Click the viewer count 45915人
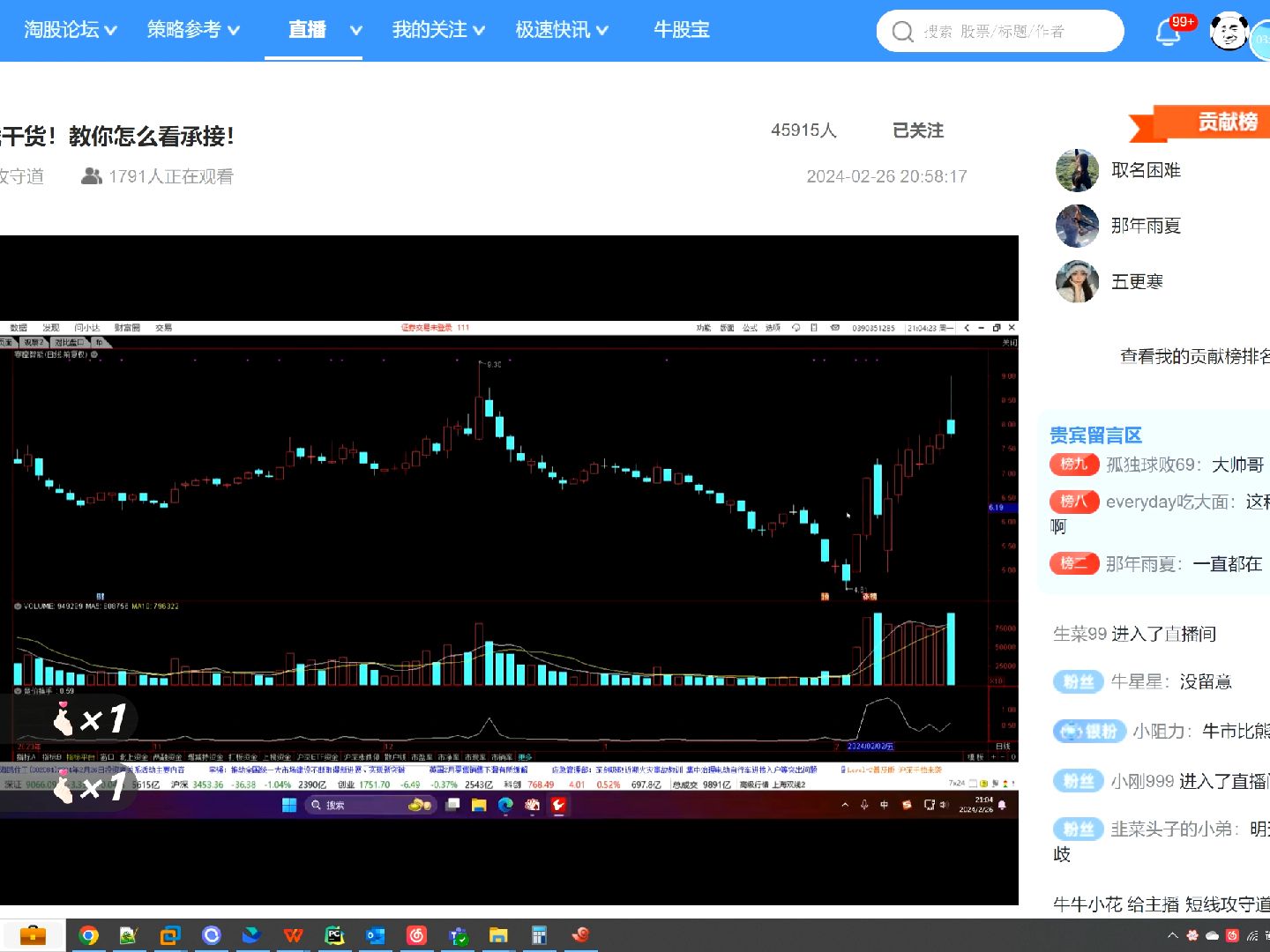 pos(803,130)
